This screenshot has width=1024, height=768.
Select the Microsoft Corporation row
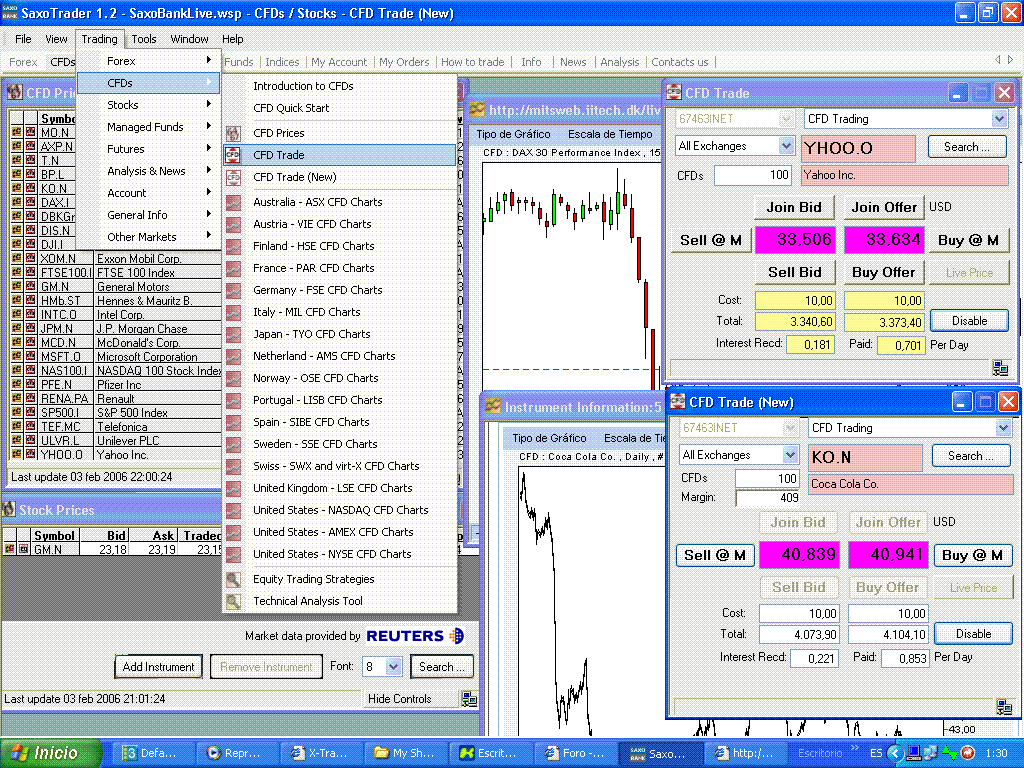(x=116, y=357)
